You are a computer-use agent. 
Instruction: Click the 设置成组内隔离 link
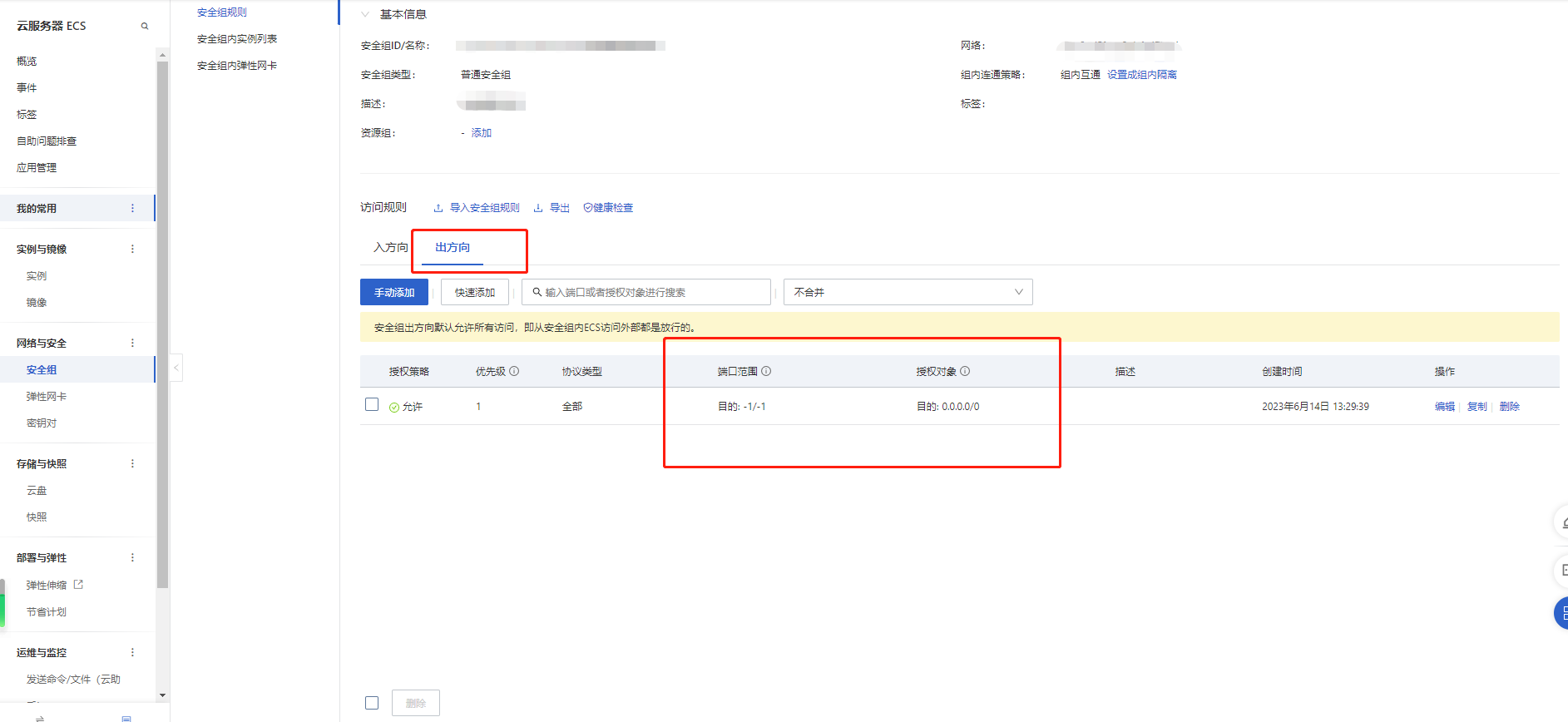1141,75
